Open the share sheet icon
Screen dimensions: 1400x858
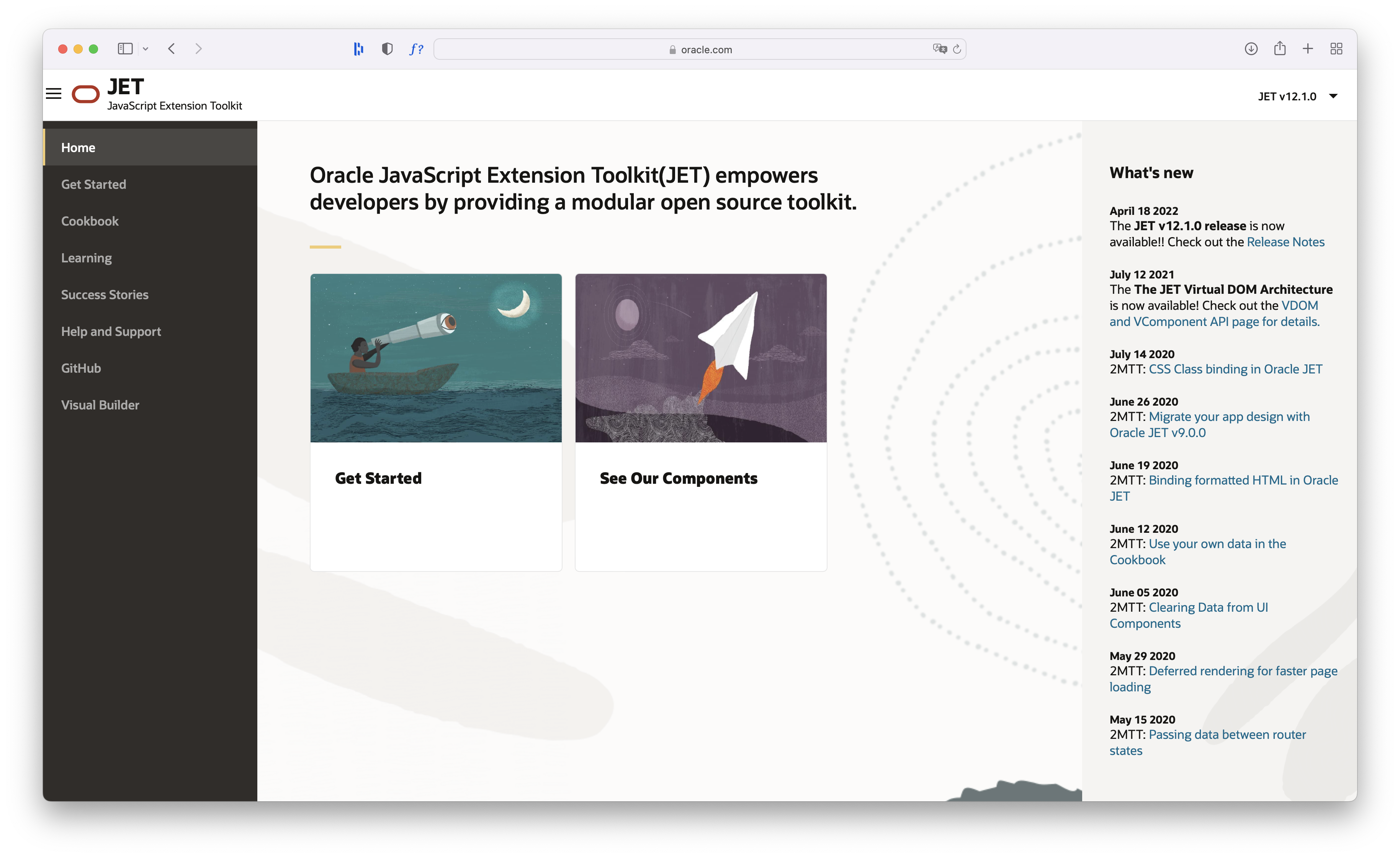pos(1279,49)
